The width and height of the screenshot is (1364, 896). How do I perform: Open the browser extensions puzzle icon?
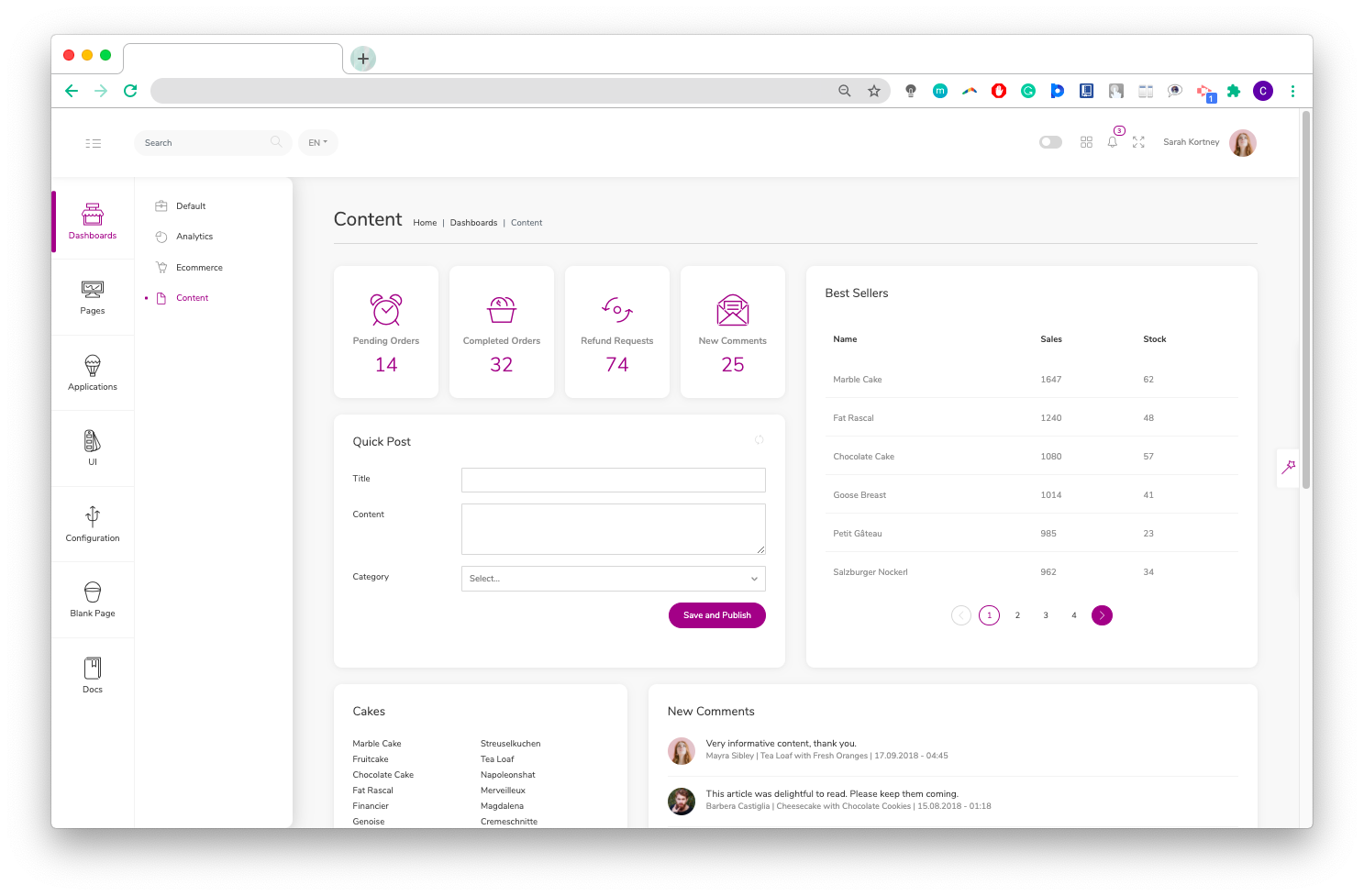pyautogui.click(x=1234, y=91)
